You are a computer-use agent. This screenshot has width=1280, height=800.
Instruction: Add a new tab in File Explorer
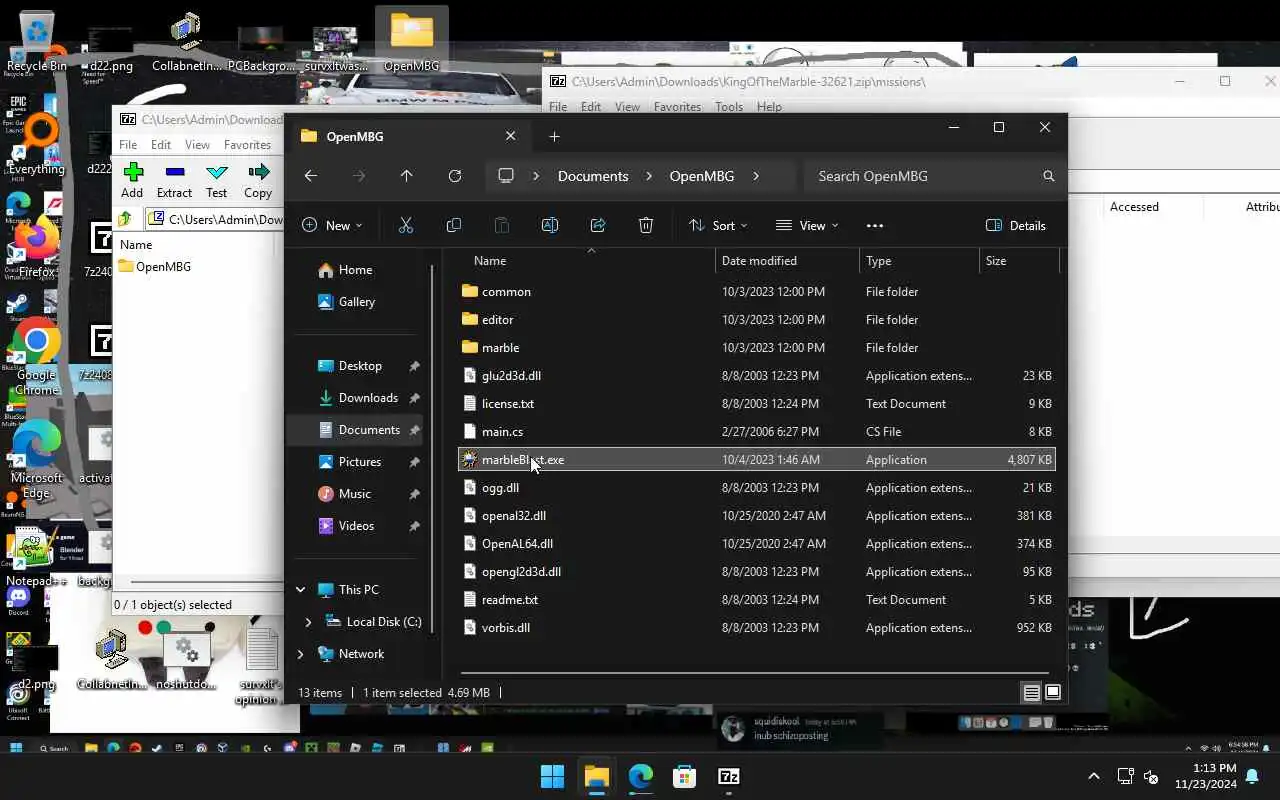[554, 136]
